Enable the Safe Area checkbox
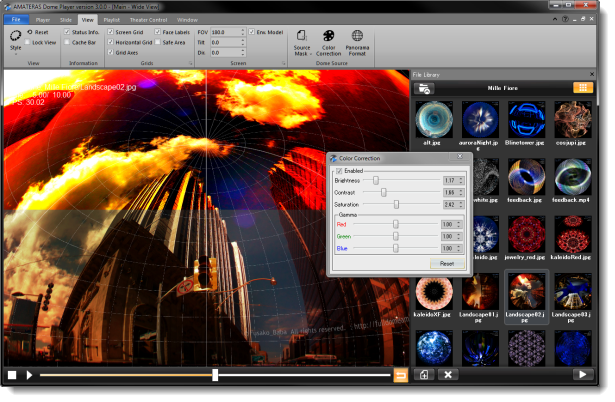This screenshot has height=402, width=615. pyautogui.click(x=158, y=42)
